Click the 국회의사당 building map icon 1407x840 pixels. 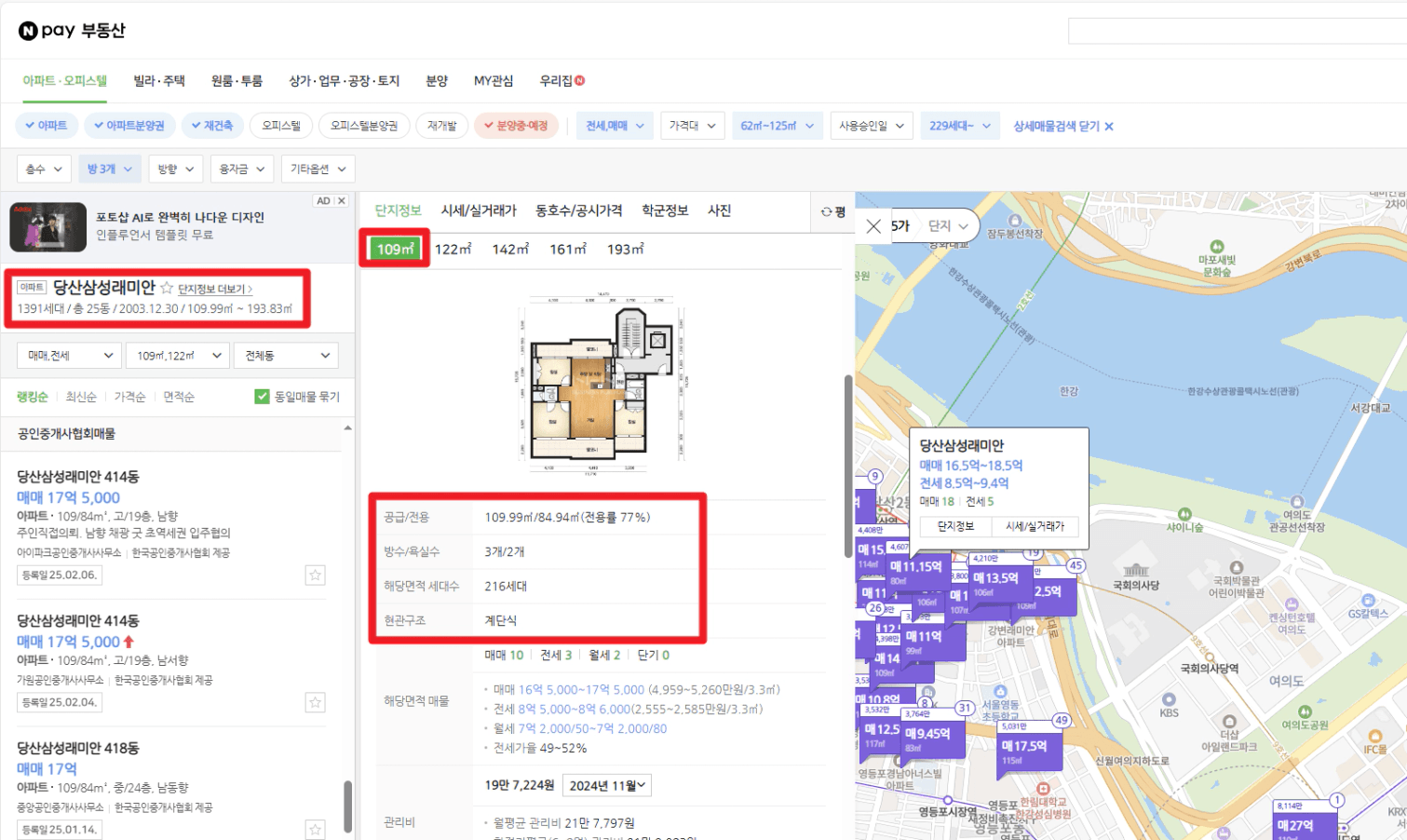click(x=1136, y=570)
